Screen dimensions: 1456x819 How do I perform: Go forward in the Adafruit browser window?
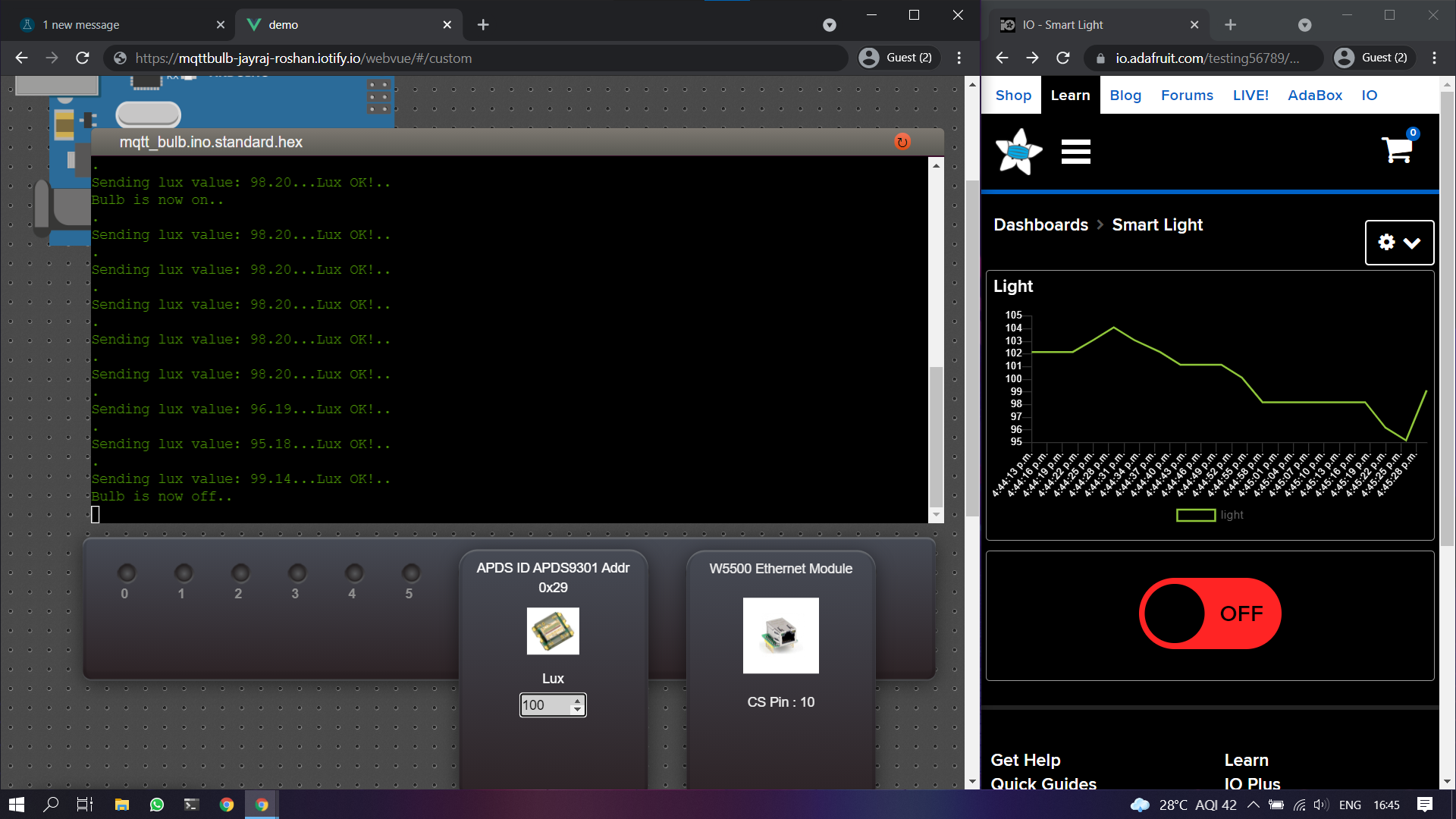click(1032, 58)
